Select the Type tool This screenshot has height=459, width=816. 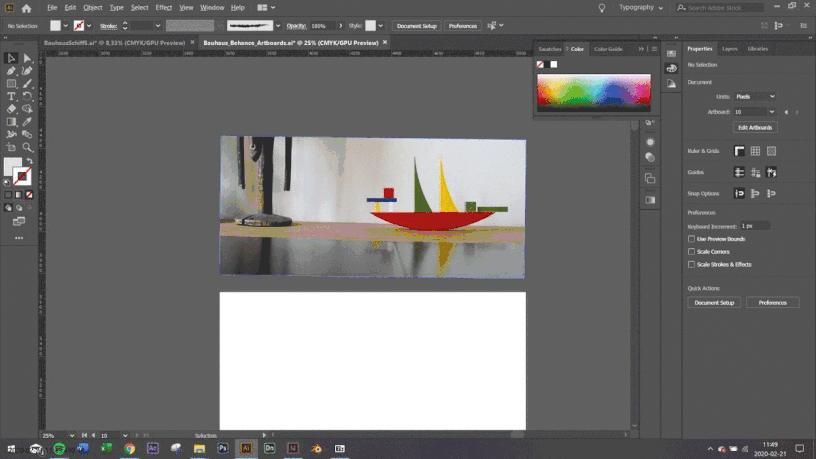[11, 96]
